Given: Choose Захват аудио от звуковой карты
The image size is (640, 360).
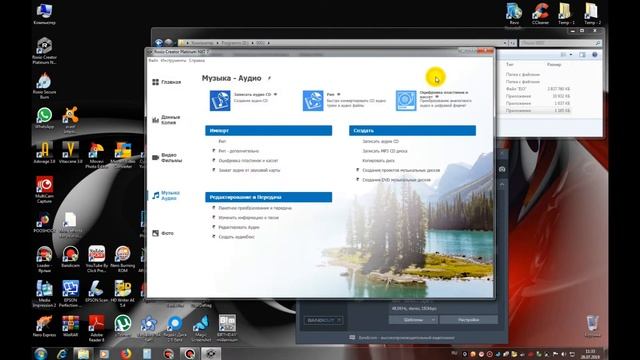Looking at the screenshot, I should (249, 170).
